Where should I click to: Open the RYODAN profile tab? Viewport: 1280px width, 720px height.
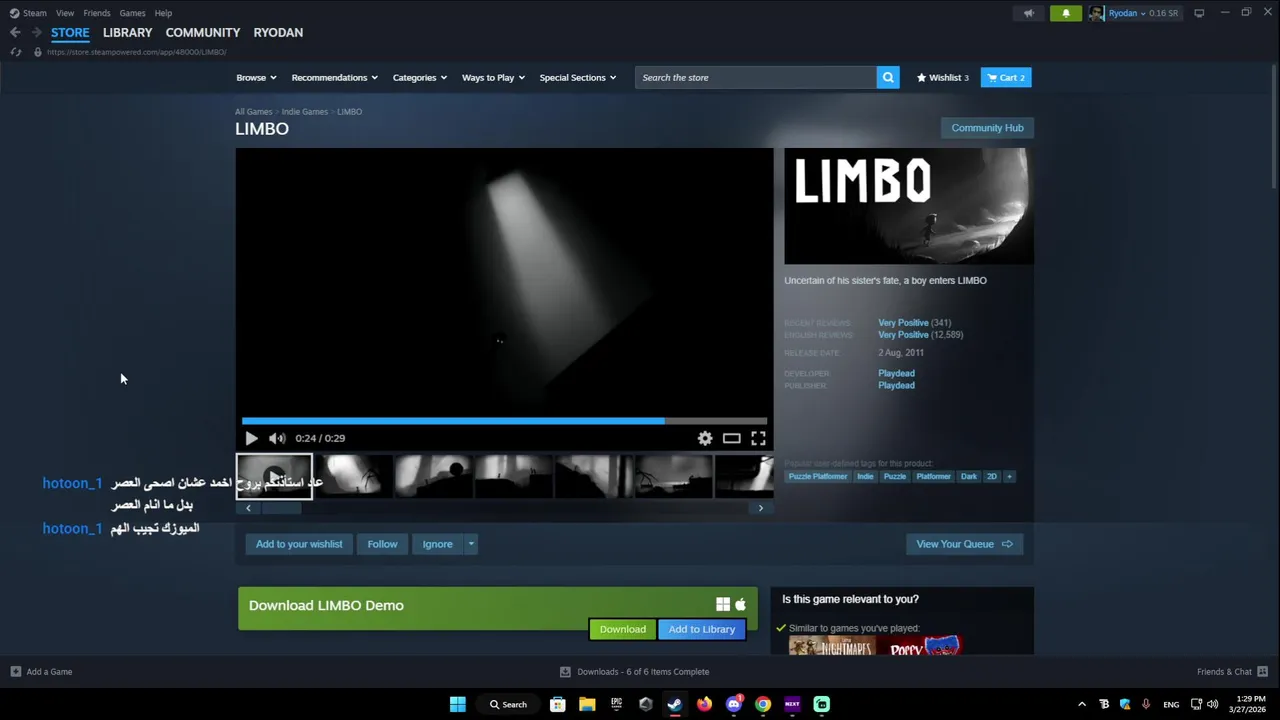(278, 33)
